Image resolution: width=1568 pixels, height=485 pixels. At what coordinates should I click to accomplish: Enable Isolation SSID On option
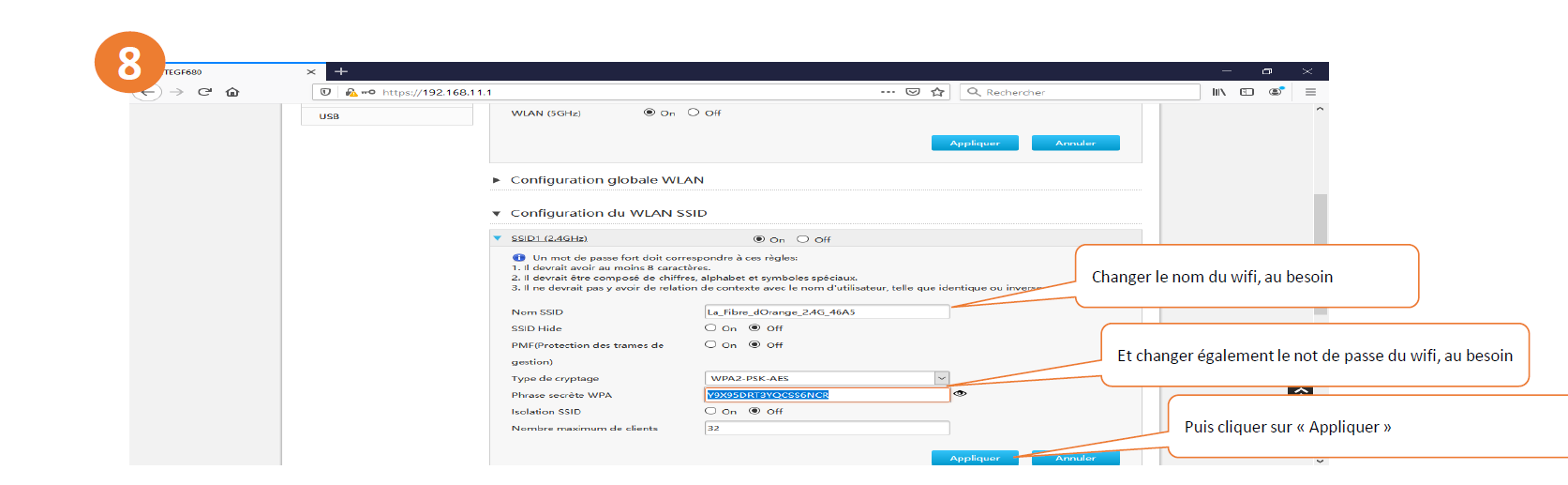(x=710, y=411)
